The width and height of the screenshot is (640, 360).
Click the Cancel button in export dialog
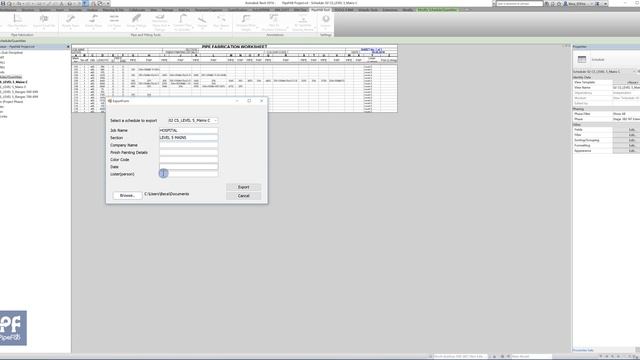click(x=243, y=196)
